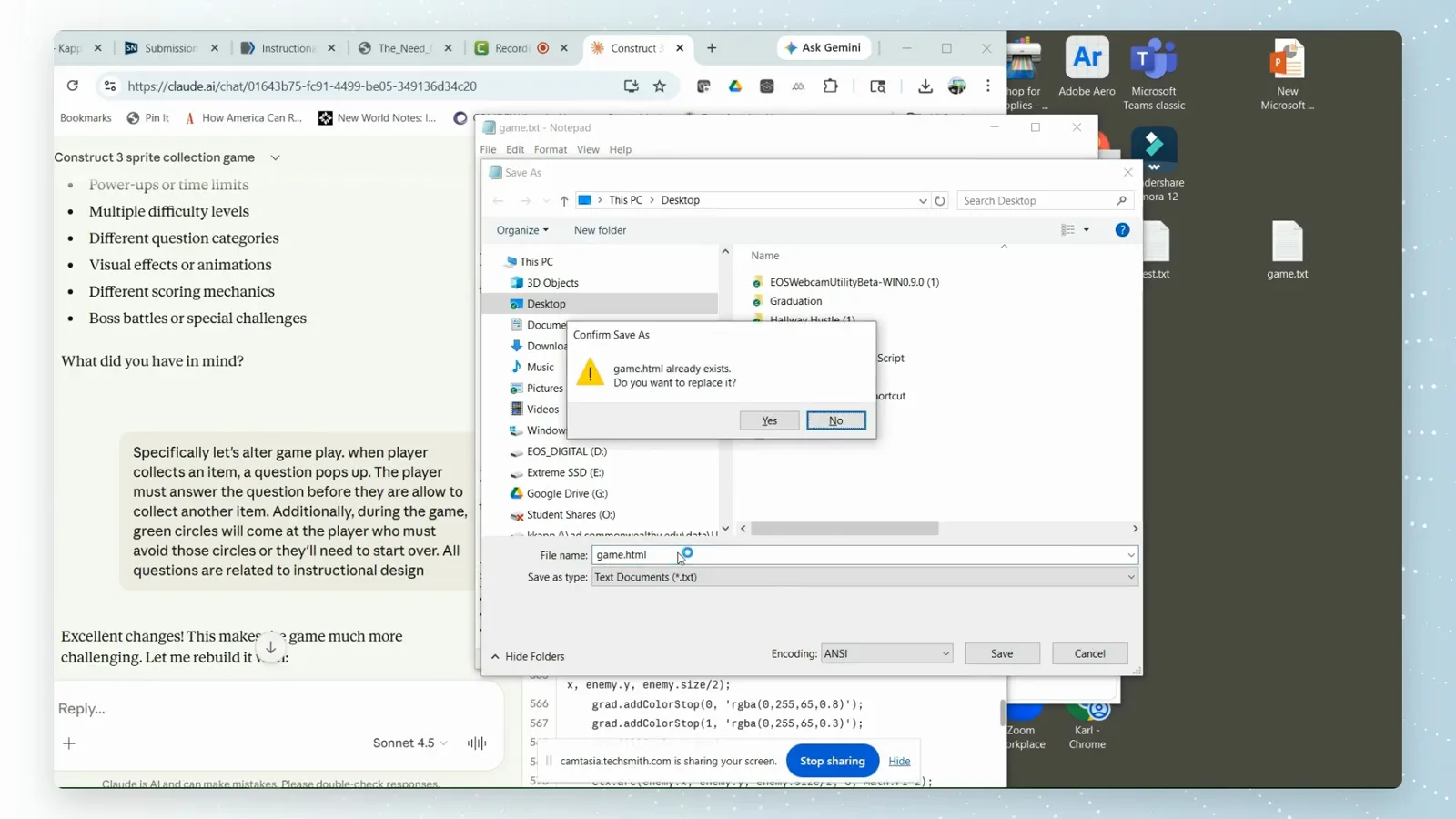This screenshot has height=819, width=1456.
Task: Expand address path dropdown in Save As
Action: tap(923, 200)
